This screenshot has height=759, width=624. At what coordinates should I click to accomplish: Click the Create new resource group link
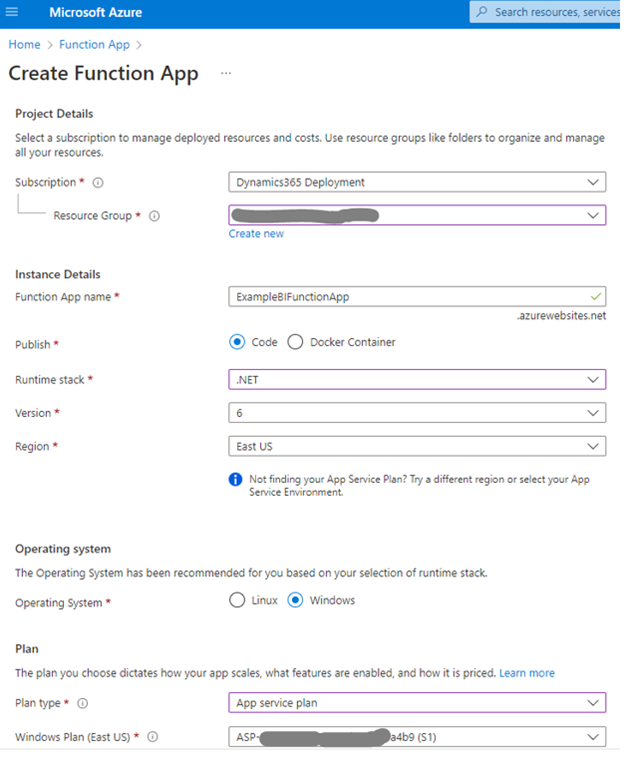256,234
